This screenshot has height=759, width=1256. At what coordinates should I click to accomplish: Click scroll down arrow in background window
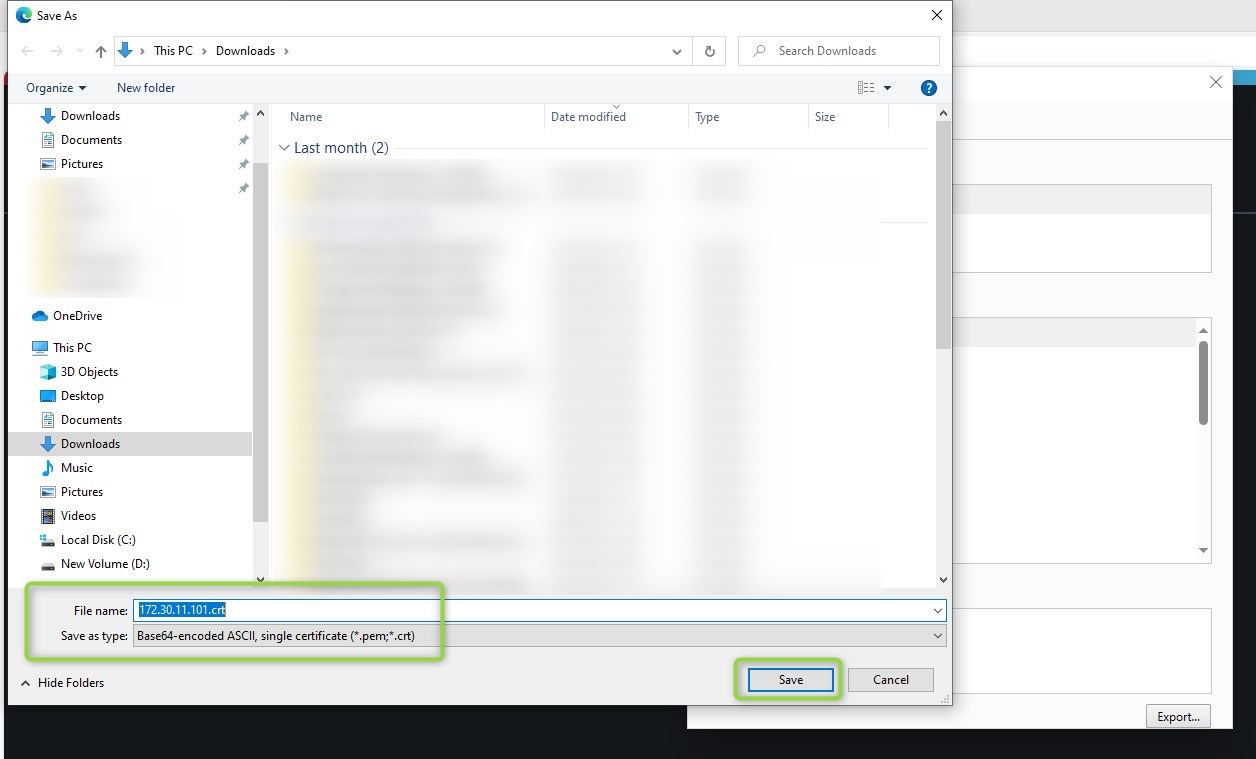(x=1203, y=550)
